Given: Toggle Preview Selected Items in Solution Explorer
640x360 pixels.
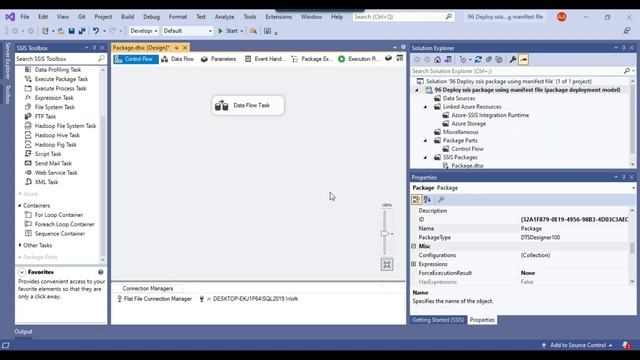Looking at the screenshot, I should (x=523, y=60).
